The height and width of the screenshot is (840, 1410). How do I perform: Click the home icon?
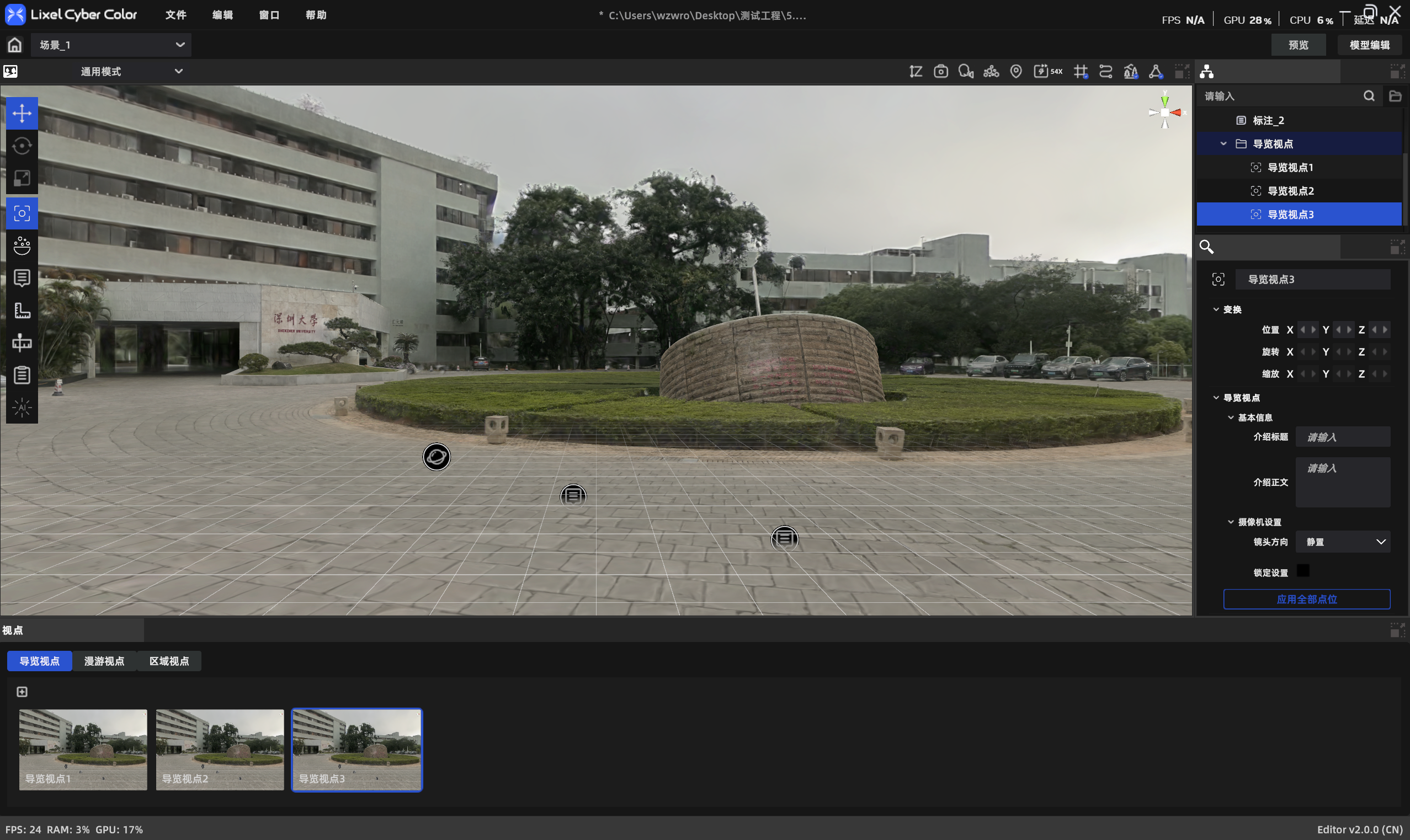pos(15,45)
